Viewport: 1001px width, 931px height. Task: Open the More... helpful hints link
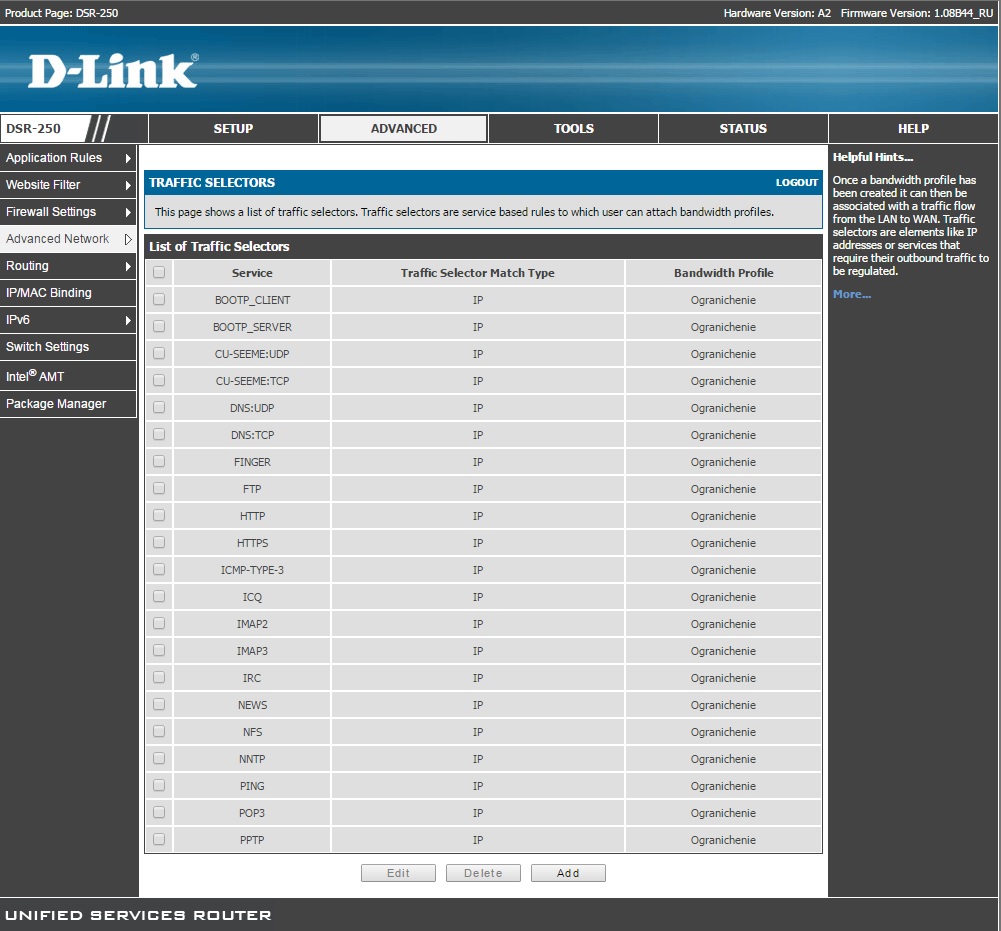(x=852, y=294)
